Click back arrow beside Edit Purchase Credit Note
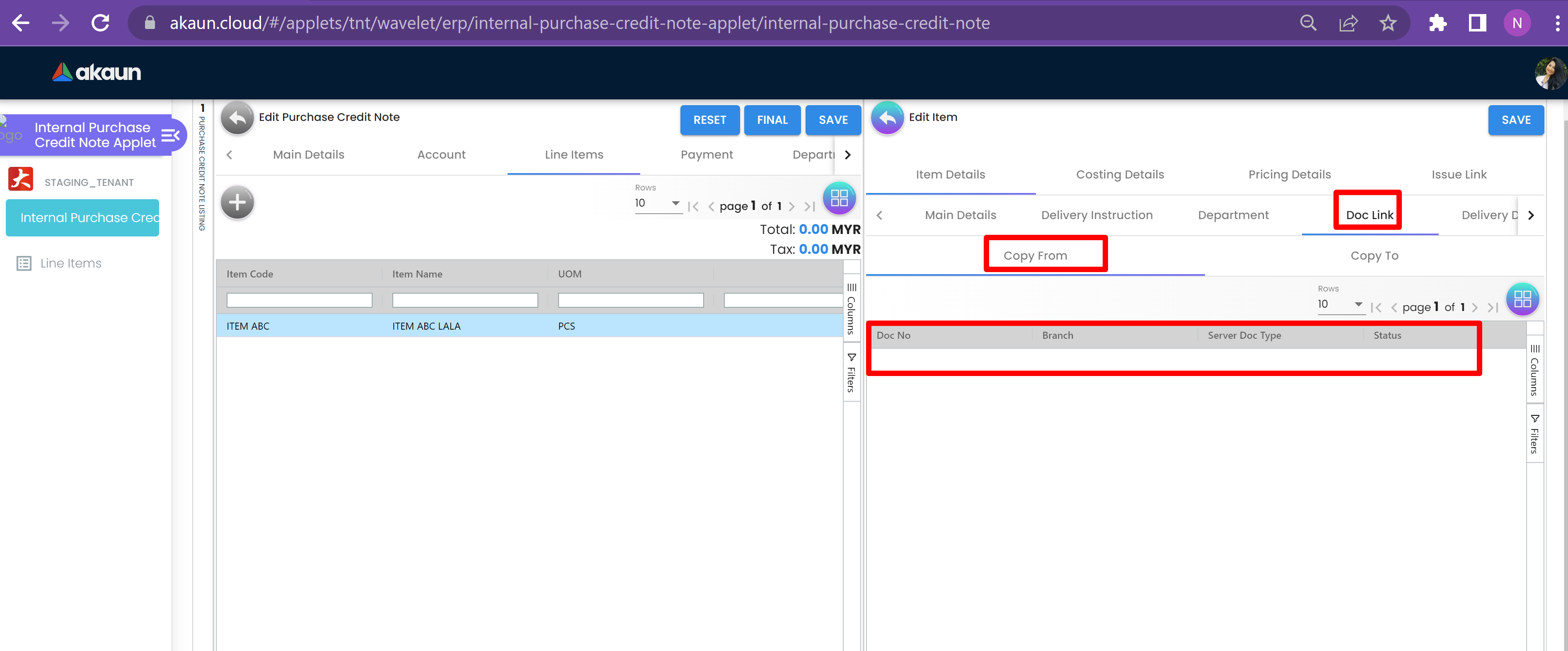 click(237, 118)
